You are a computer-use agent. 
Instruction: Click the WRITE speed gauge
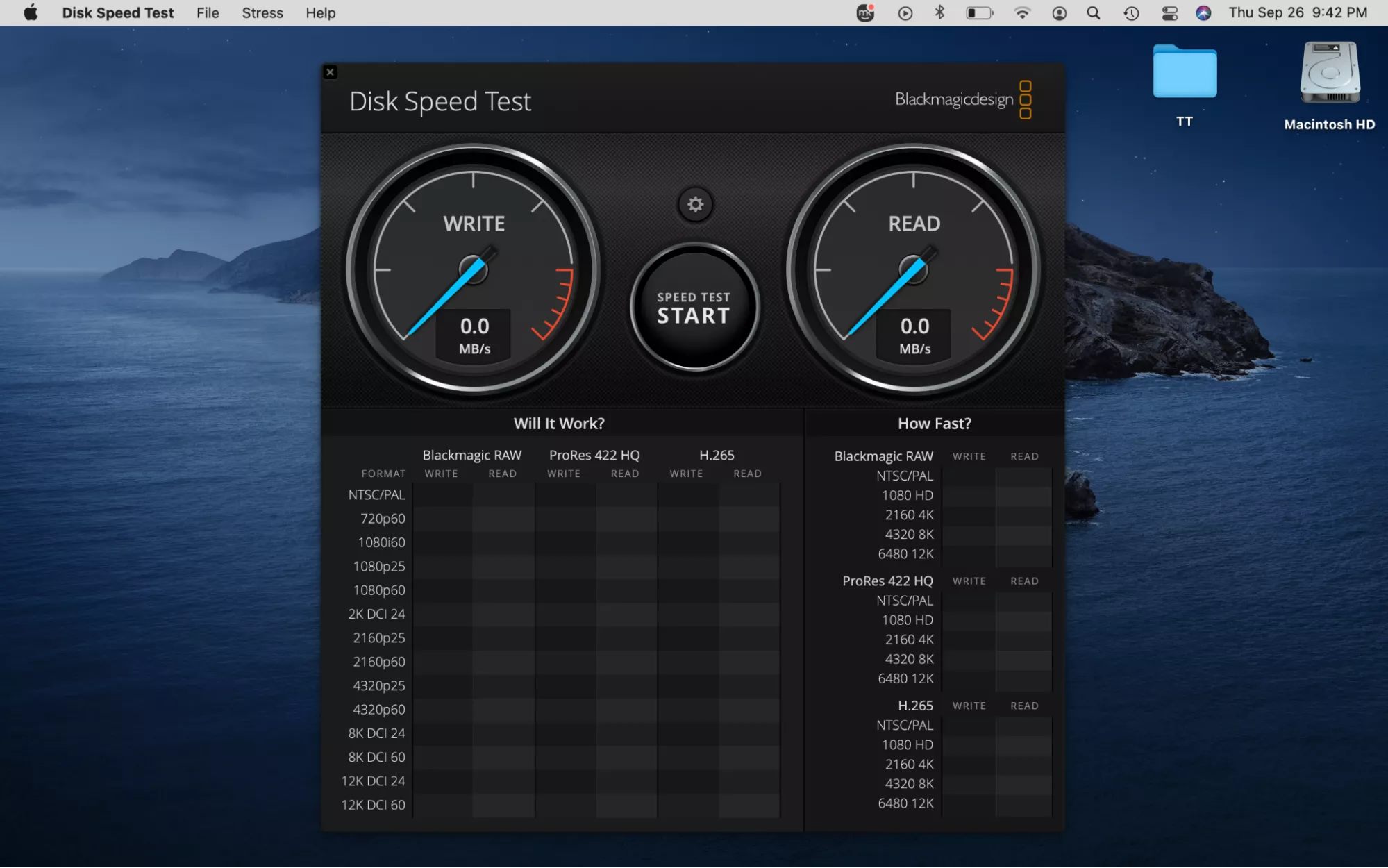click(x=474, y=270)
